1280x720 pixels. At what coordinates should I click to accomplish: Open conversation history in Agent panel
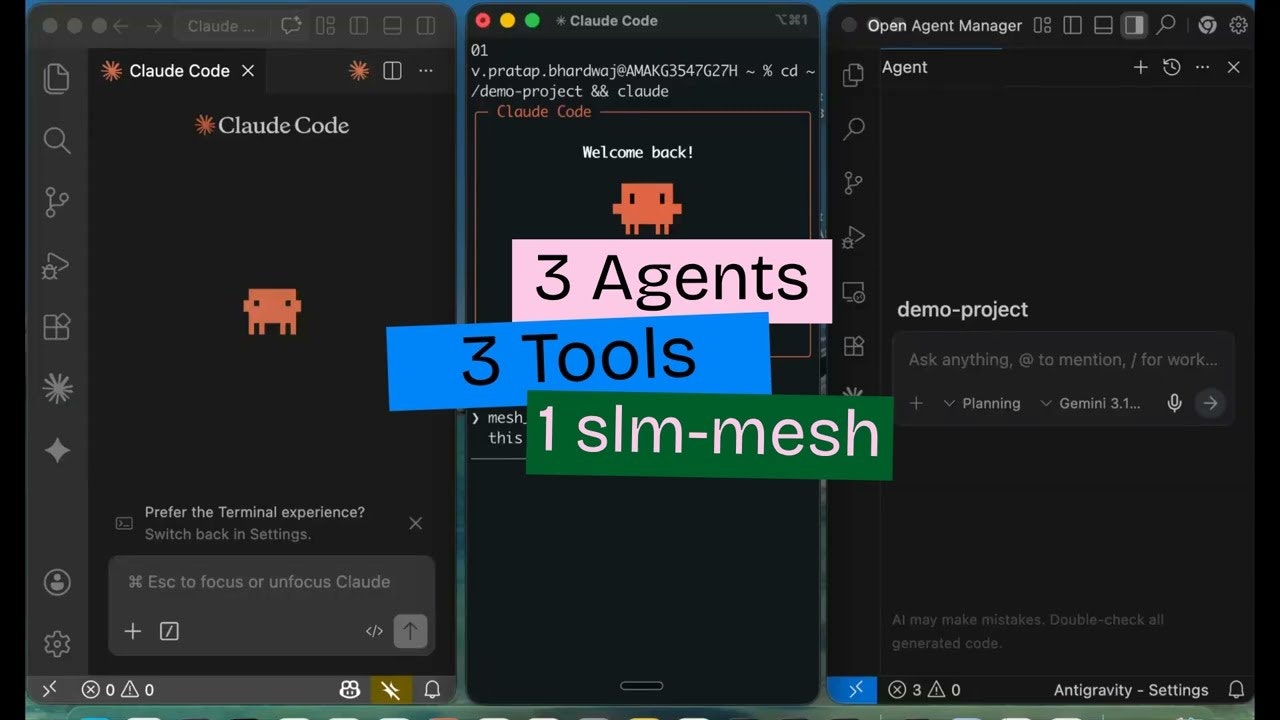[1172, 67]
